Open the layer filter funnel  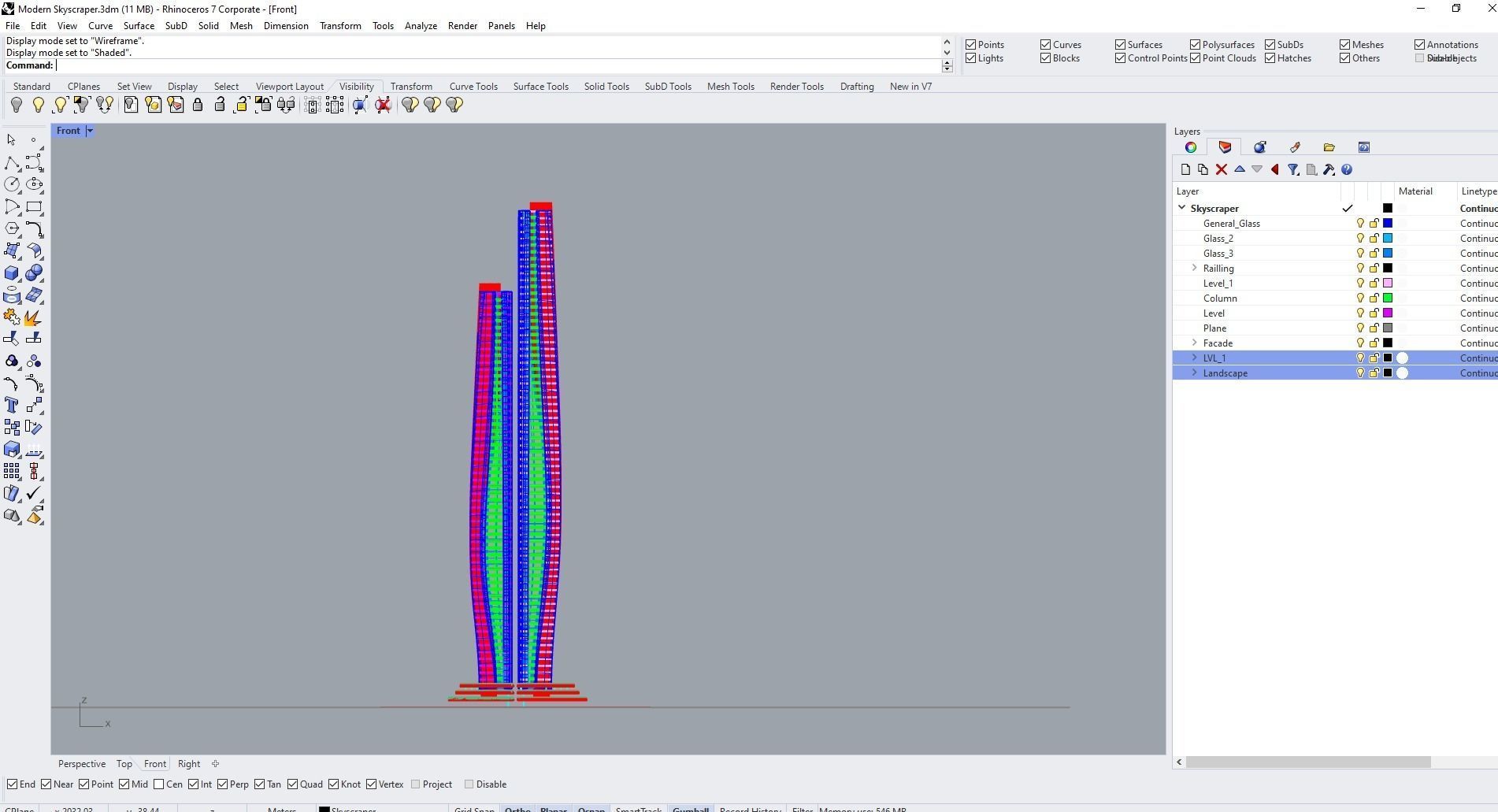point(1293,169)
